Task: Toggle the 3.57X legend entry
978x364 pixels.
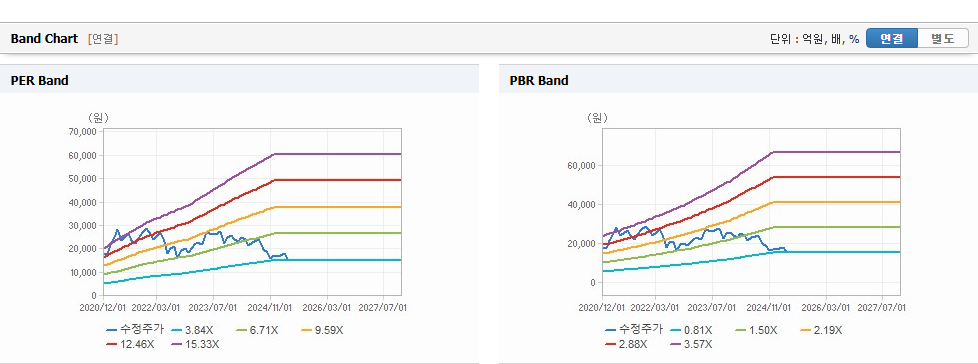Action: 691,344
